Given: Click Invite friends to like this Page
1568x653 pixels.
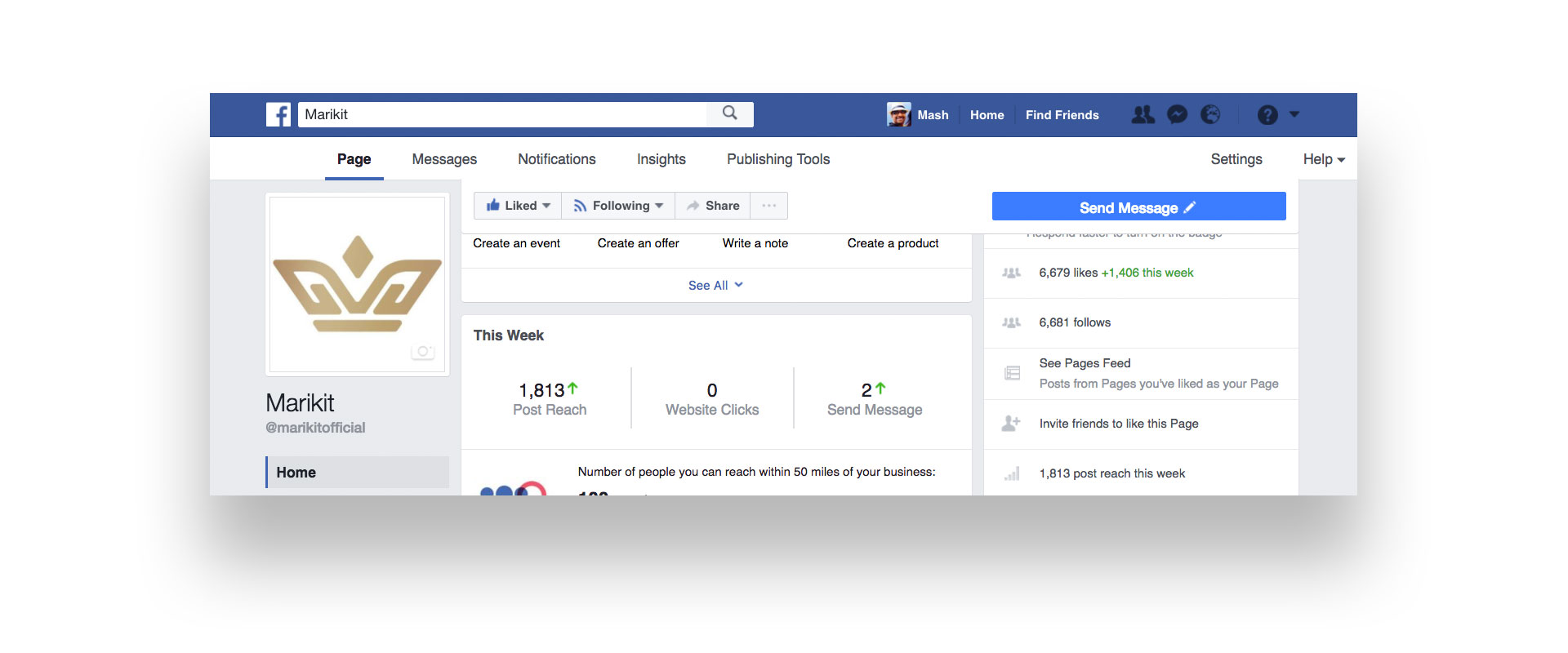Looking at the screenshot, I should 1118,424.
